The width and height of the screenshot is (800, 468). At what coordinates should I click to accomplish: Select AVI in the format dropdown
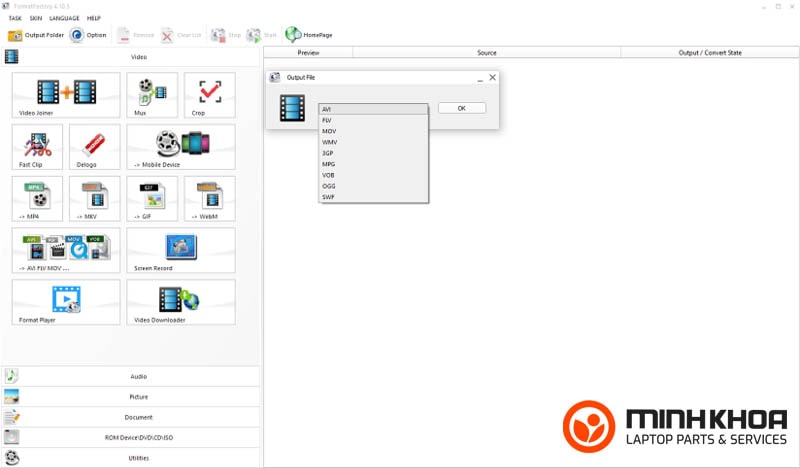pyautogui.click(x=373, y=109)
